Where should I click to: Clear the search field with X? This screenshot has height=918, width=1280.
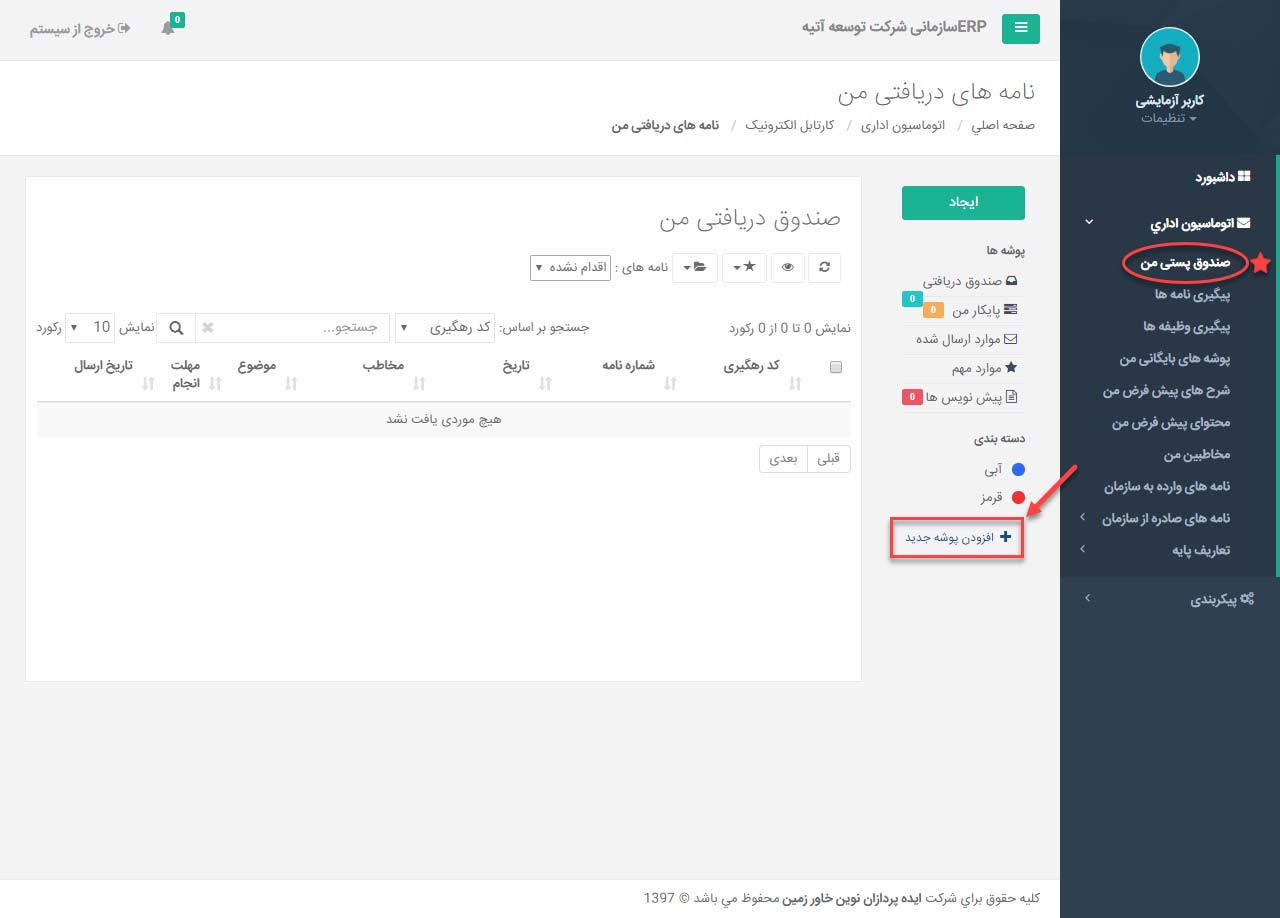pyautogui.click(x=207, y=328)
